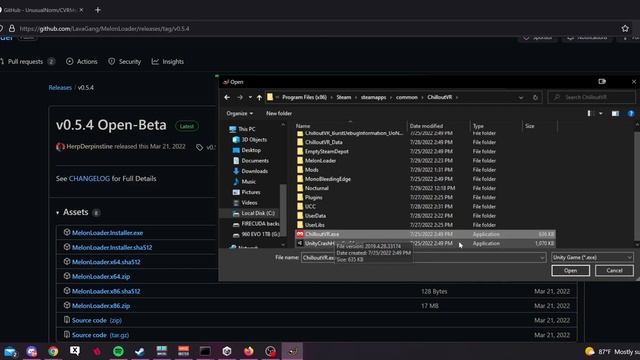Click the Open button

570,271
